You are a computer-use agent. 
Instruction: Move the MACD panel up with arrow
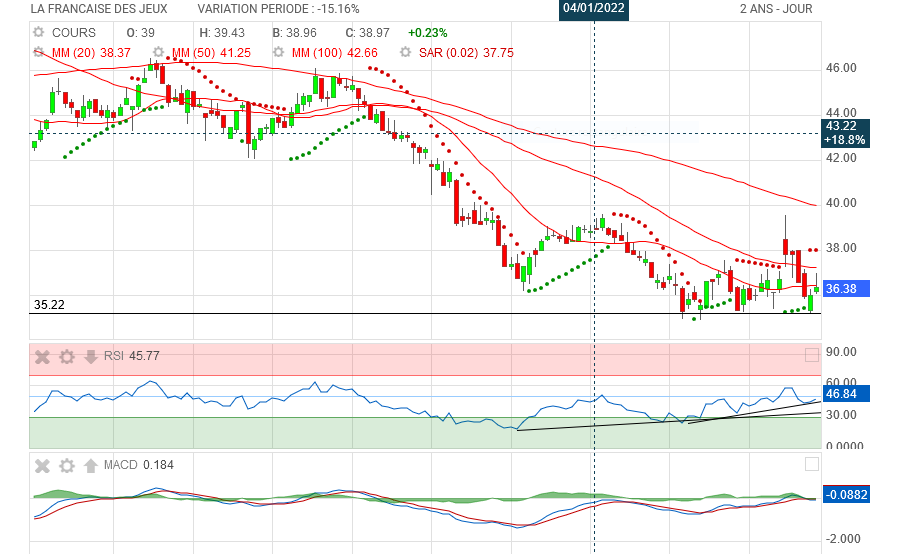point(90,466)
